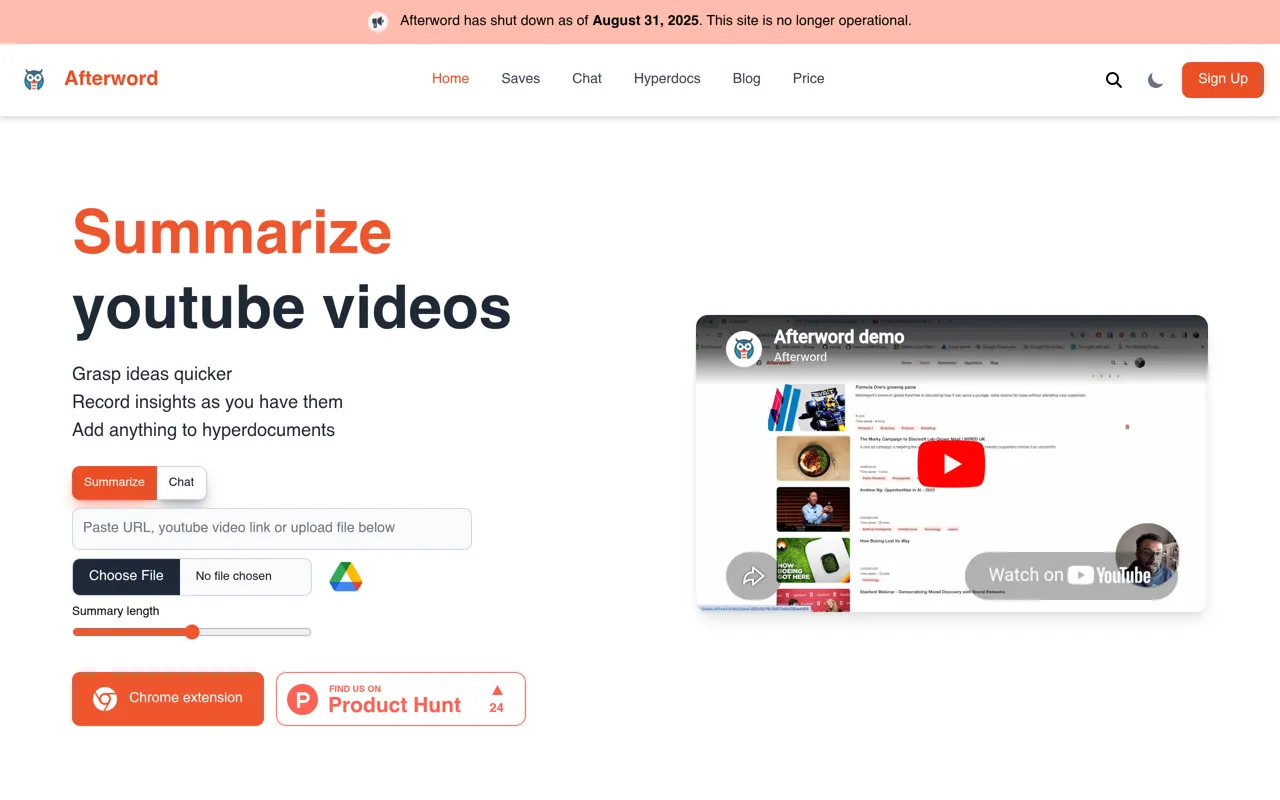Click the Afterword owl logo icon
The height and width of the screenshot is (800, 1280).
34,79
